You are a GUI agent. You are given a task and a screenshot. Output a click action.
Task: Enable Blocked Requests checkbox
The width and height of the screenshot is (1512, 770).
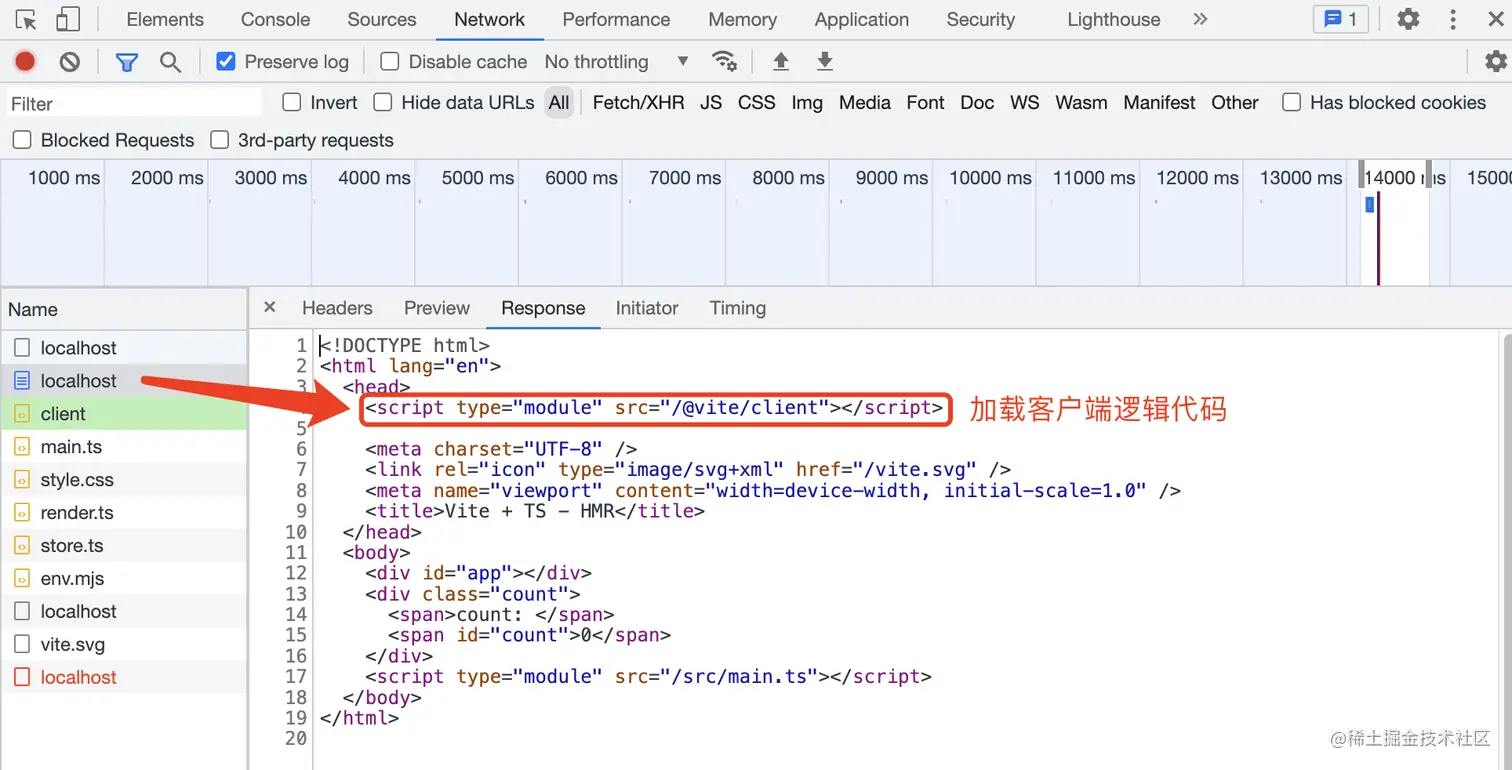point(22,140)
